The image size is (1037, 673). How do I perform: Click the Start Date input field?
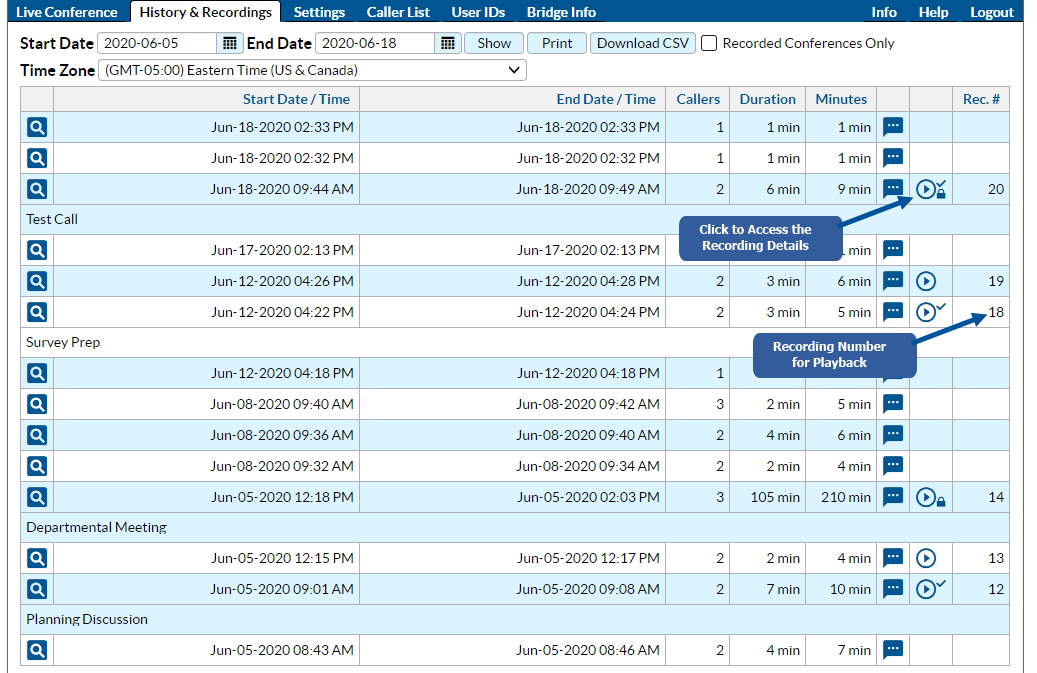tap(157, 43)
